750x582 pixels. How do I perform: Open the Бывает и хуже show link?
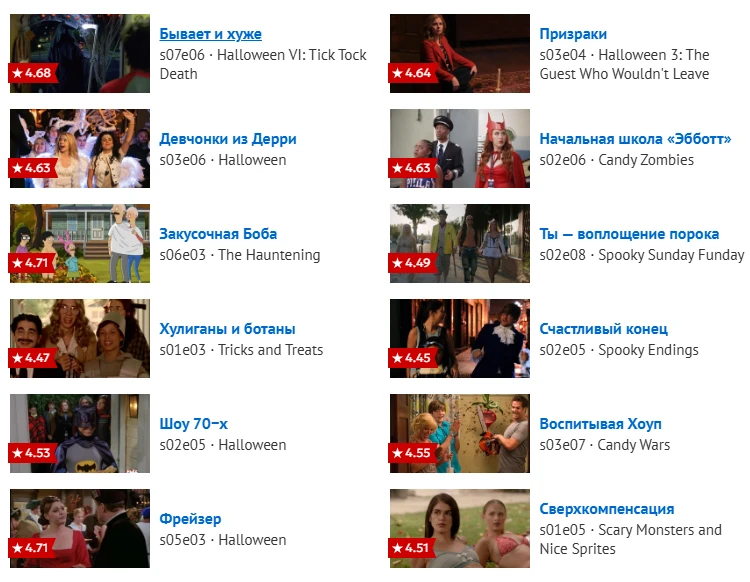(210, 34)
